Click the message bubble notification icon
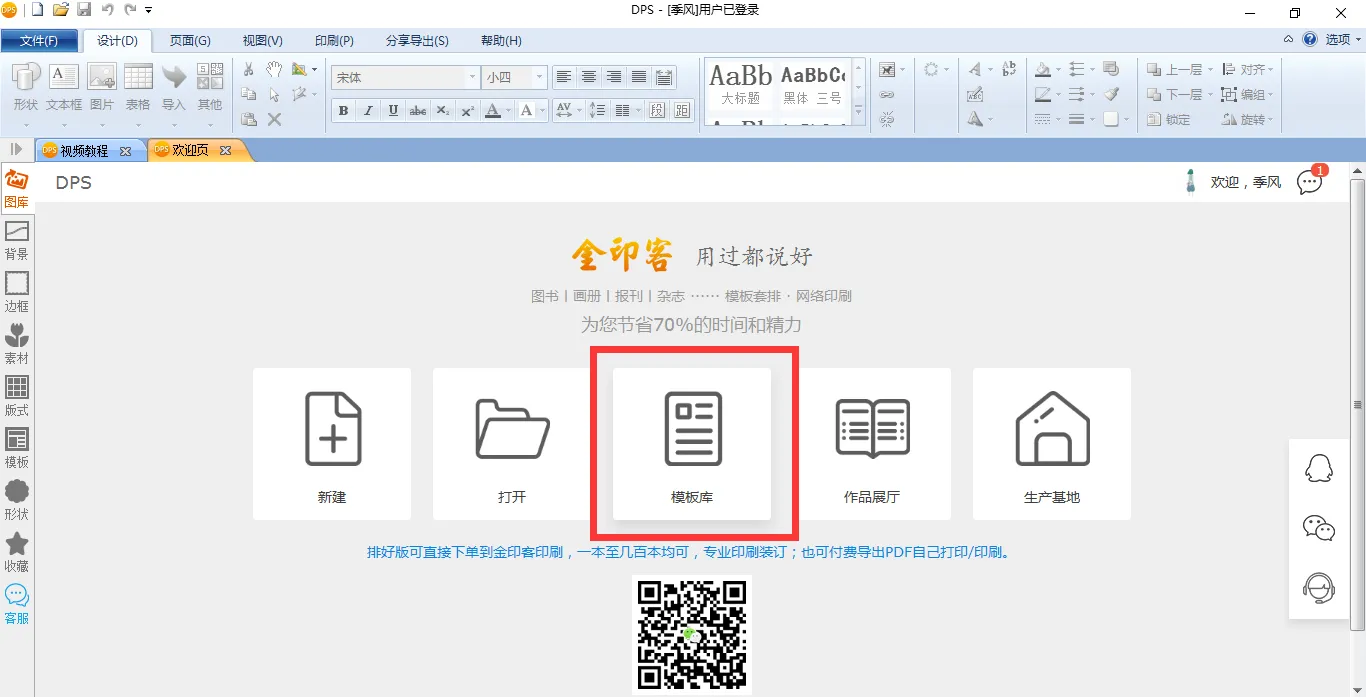This screenshot has width=1366, height=697. [1309, 182]
